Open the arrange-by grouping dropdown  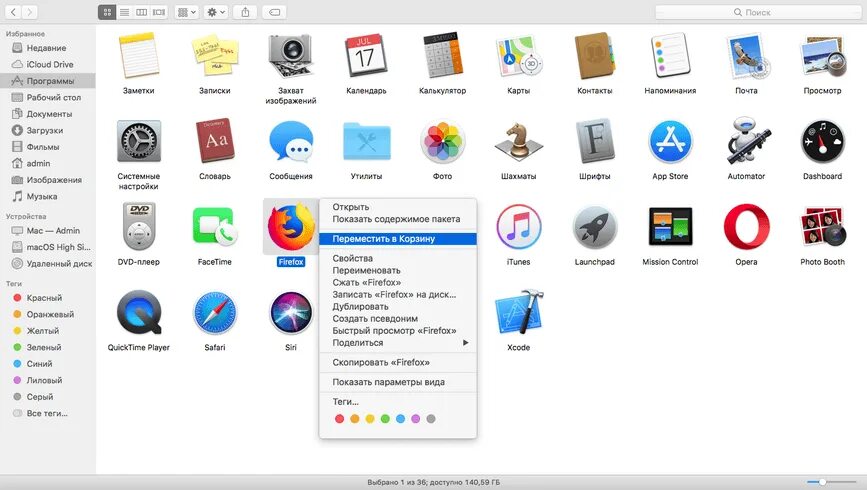click(x=186, y=12)
